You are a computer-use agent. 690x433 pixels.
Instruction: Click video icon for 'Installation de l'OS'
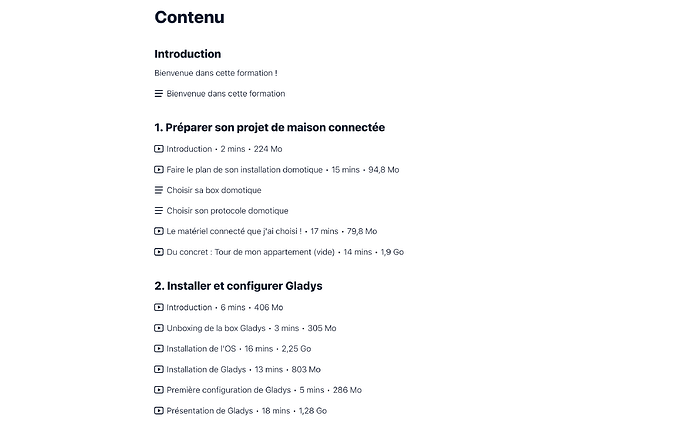point(159,349)
